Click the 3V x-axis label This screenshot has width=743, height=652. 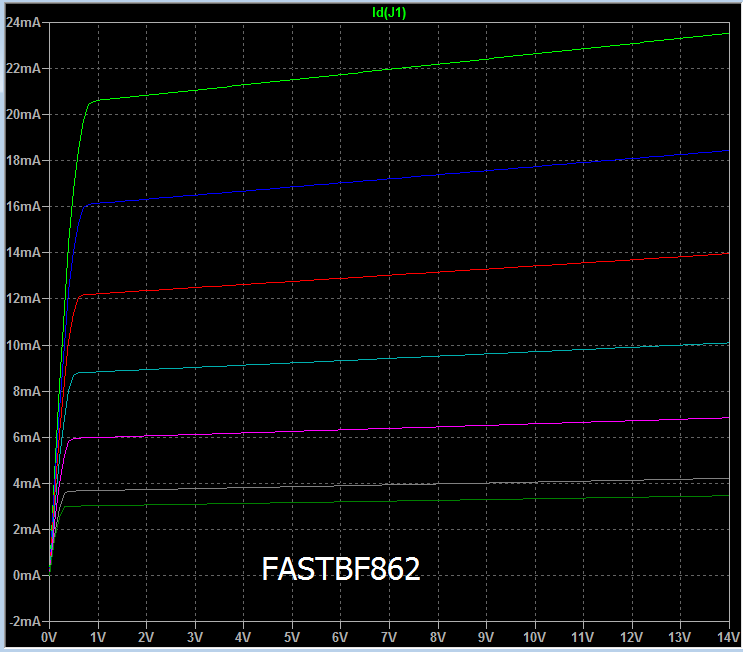195,637
